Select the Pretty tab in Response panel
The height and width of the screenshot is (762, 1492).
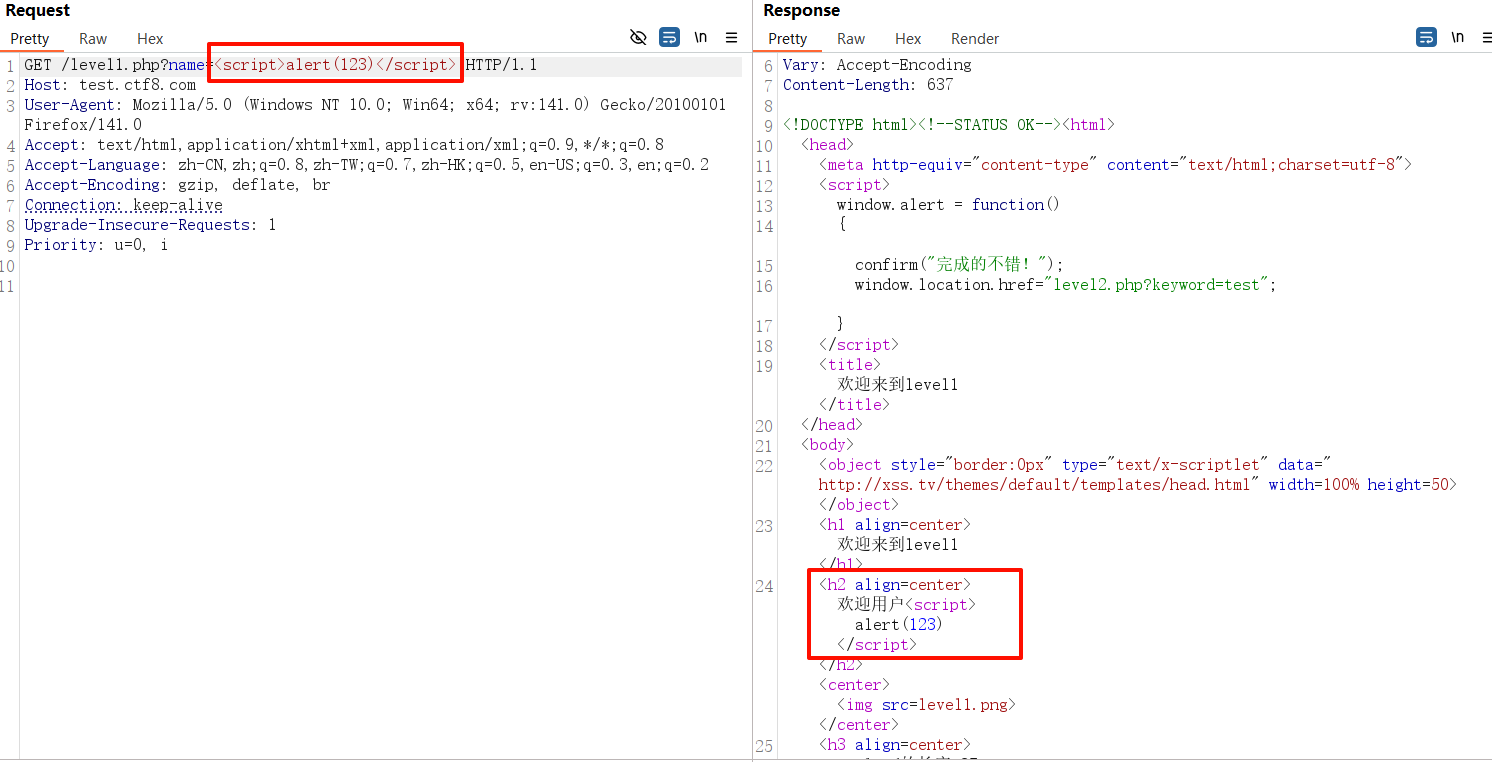click(x=787, y=39)
